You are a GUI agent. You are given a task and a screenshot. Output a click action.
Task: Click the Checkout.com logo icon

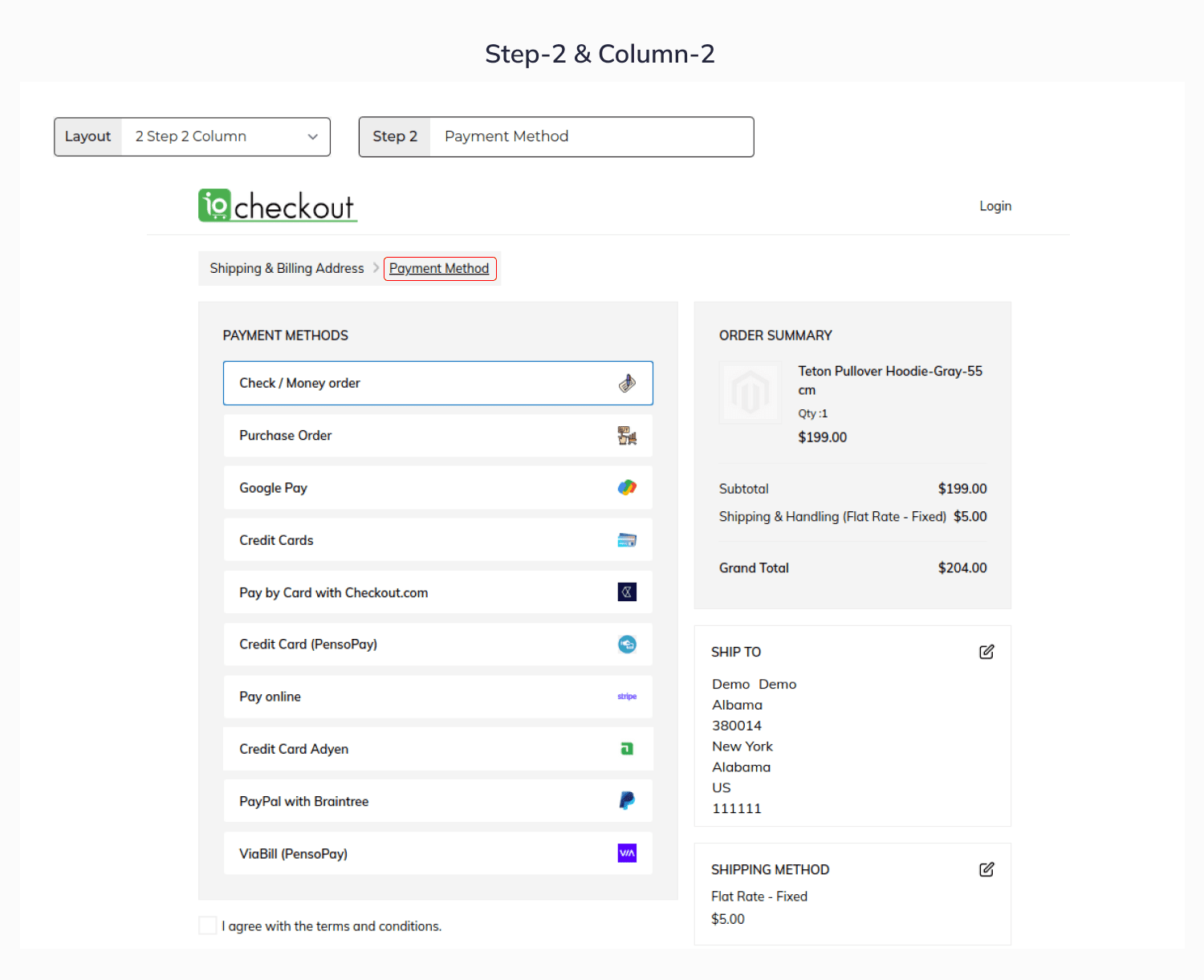(627, 592)
